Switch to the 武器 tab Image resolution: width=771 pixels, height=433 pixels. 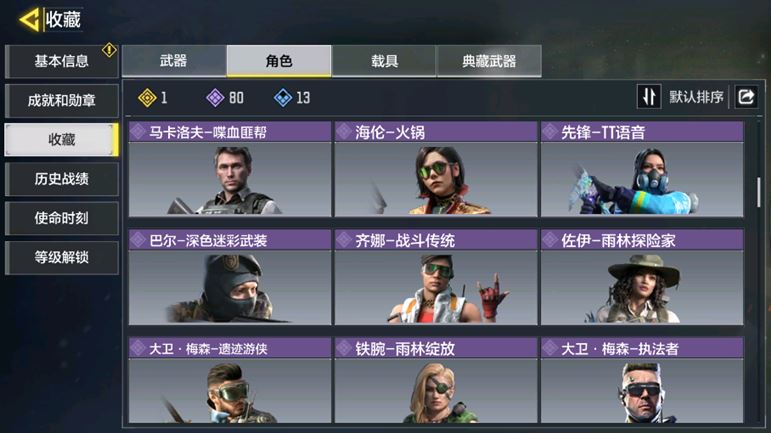[x=174, y=61]
